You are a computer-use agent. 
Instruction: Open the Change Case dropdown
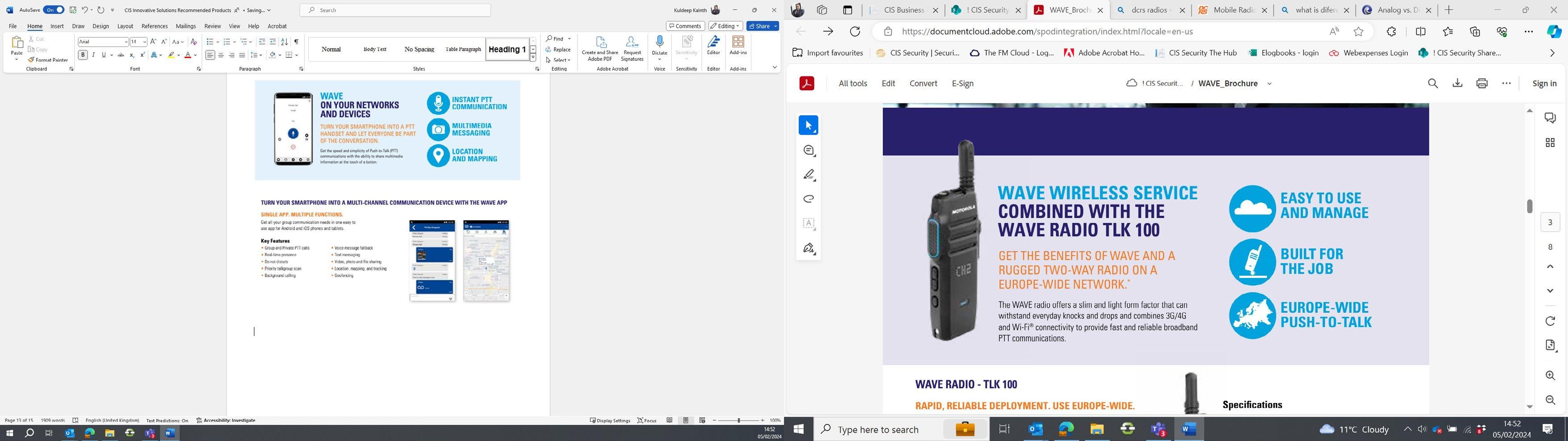pyautogui.click(x=178, y=42)
